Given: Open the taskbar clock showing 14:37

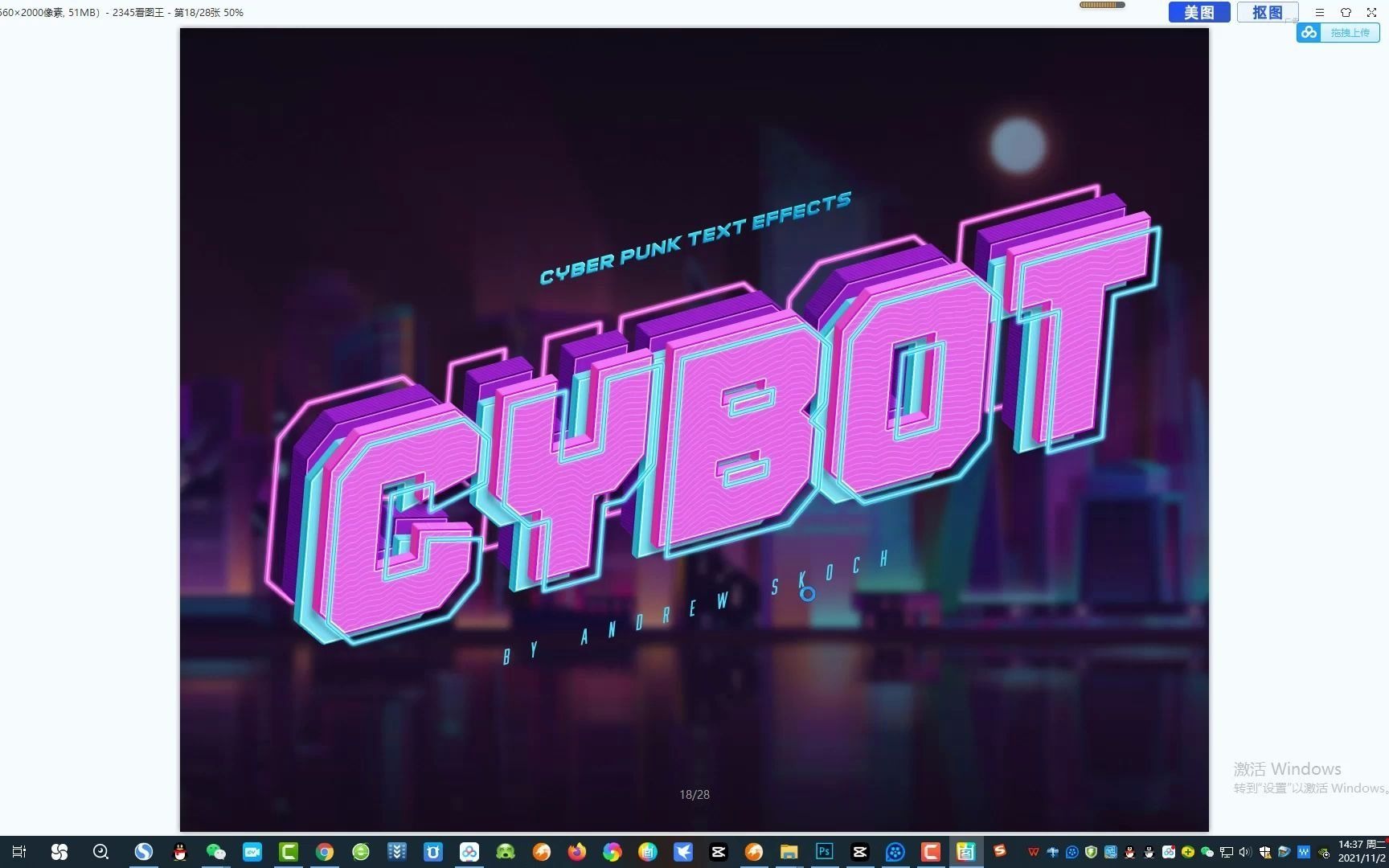Looking at the screenshot, I should (1362, 852).
